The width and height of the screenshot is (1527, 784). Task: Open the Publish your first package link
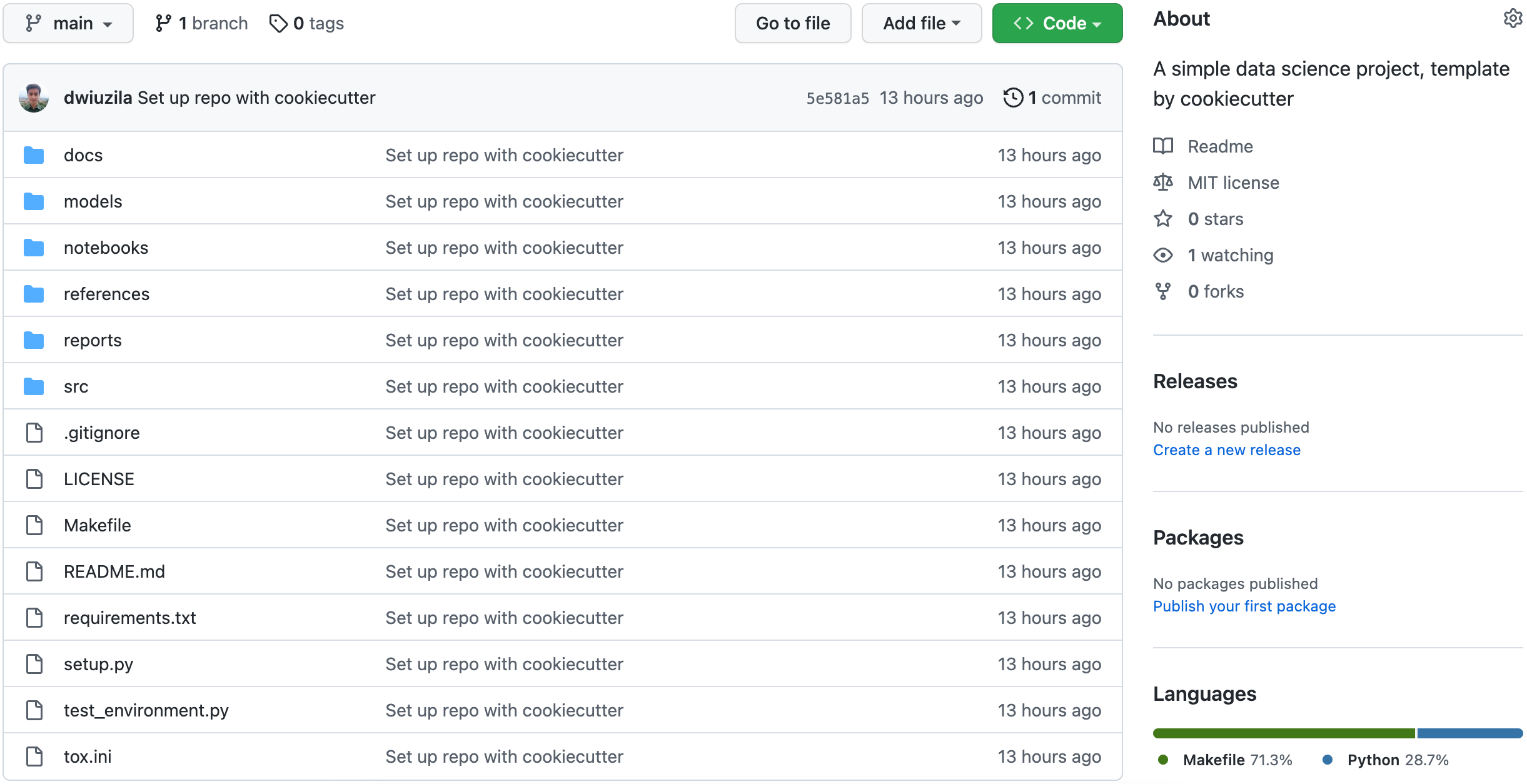coord(1244,606)
